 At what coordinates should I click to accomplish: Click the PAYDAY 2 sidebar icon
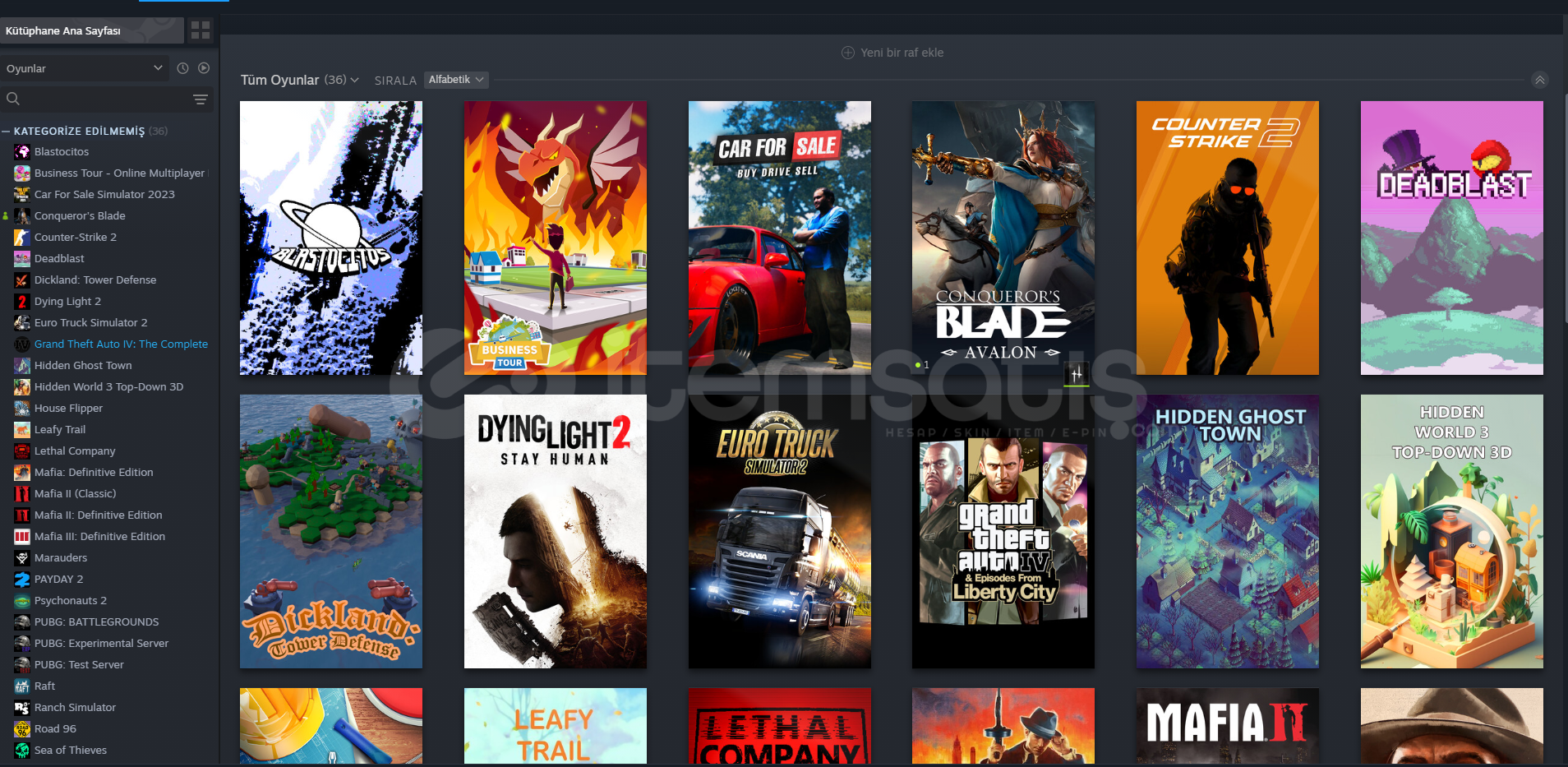click(x=22, y=579)
